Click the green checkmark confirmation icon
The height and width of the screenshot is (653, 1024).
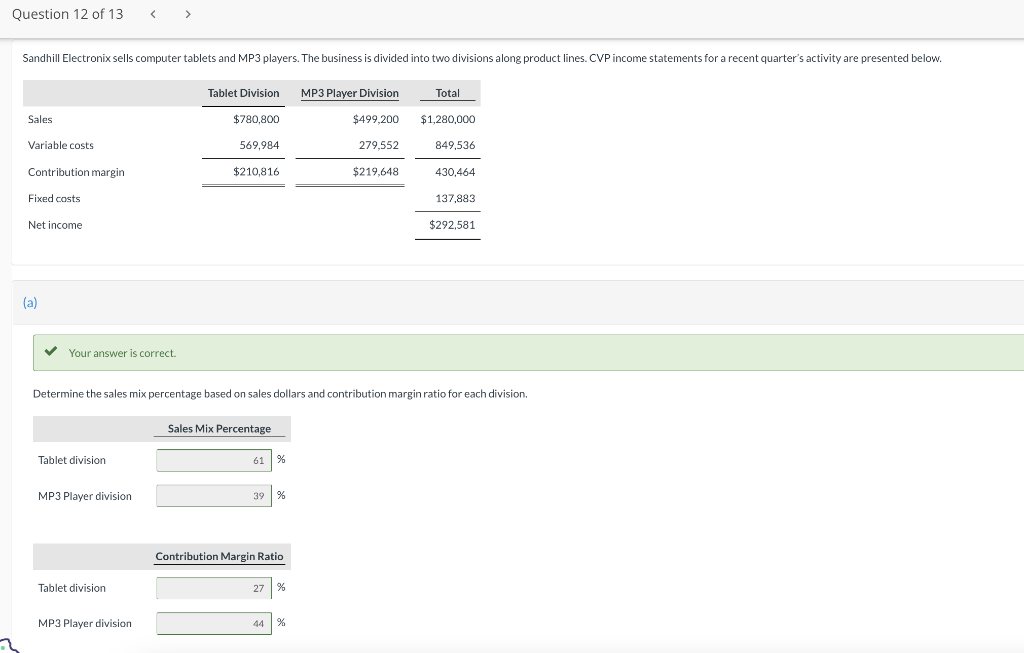pyautogui.click(x=53, y=352)
